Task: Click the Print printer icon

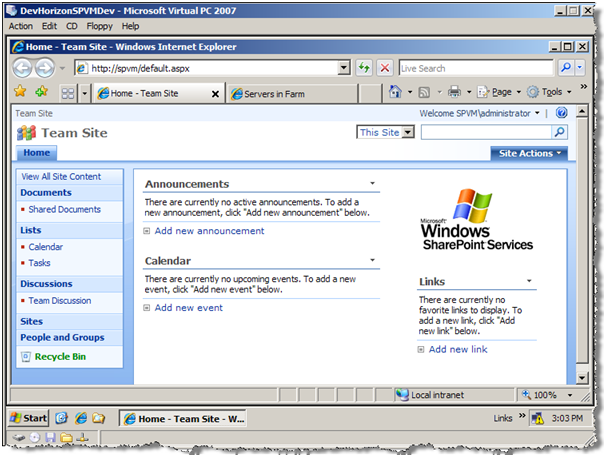Action: point(454,92)
